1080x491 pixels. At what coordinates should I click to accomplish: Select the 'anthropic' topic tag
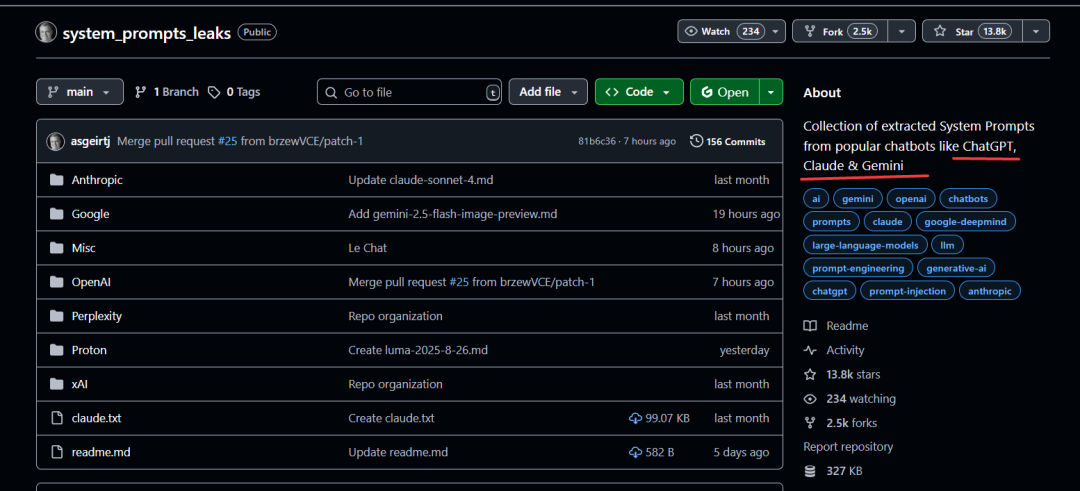pos(990,291)
